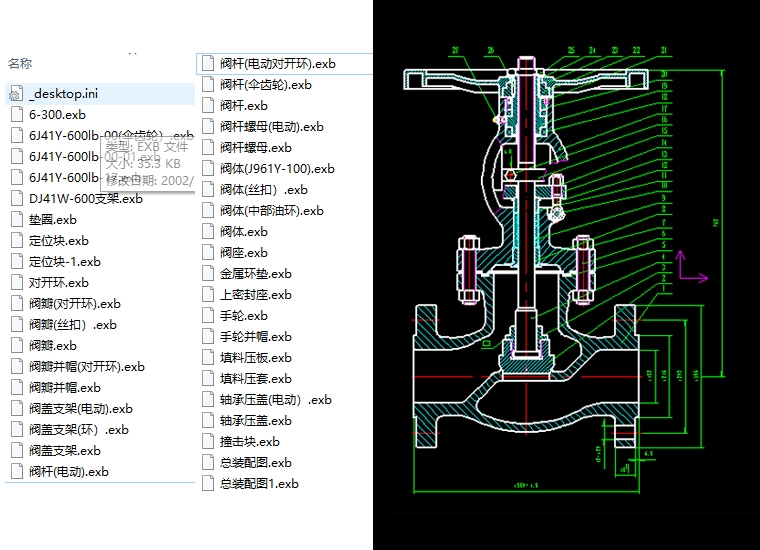760x550 pixels.
Task: Select the 填料压板.exb file
Action: point(255,358)
